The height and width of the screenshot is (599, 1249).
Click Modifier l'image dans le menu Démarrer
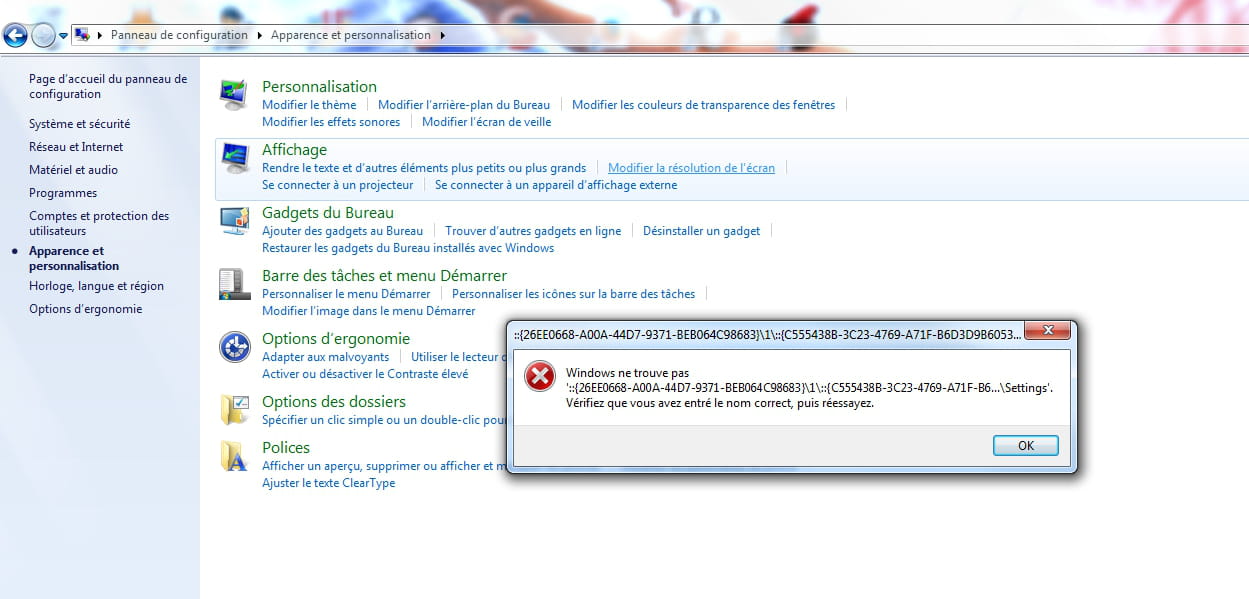point(369,311)
